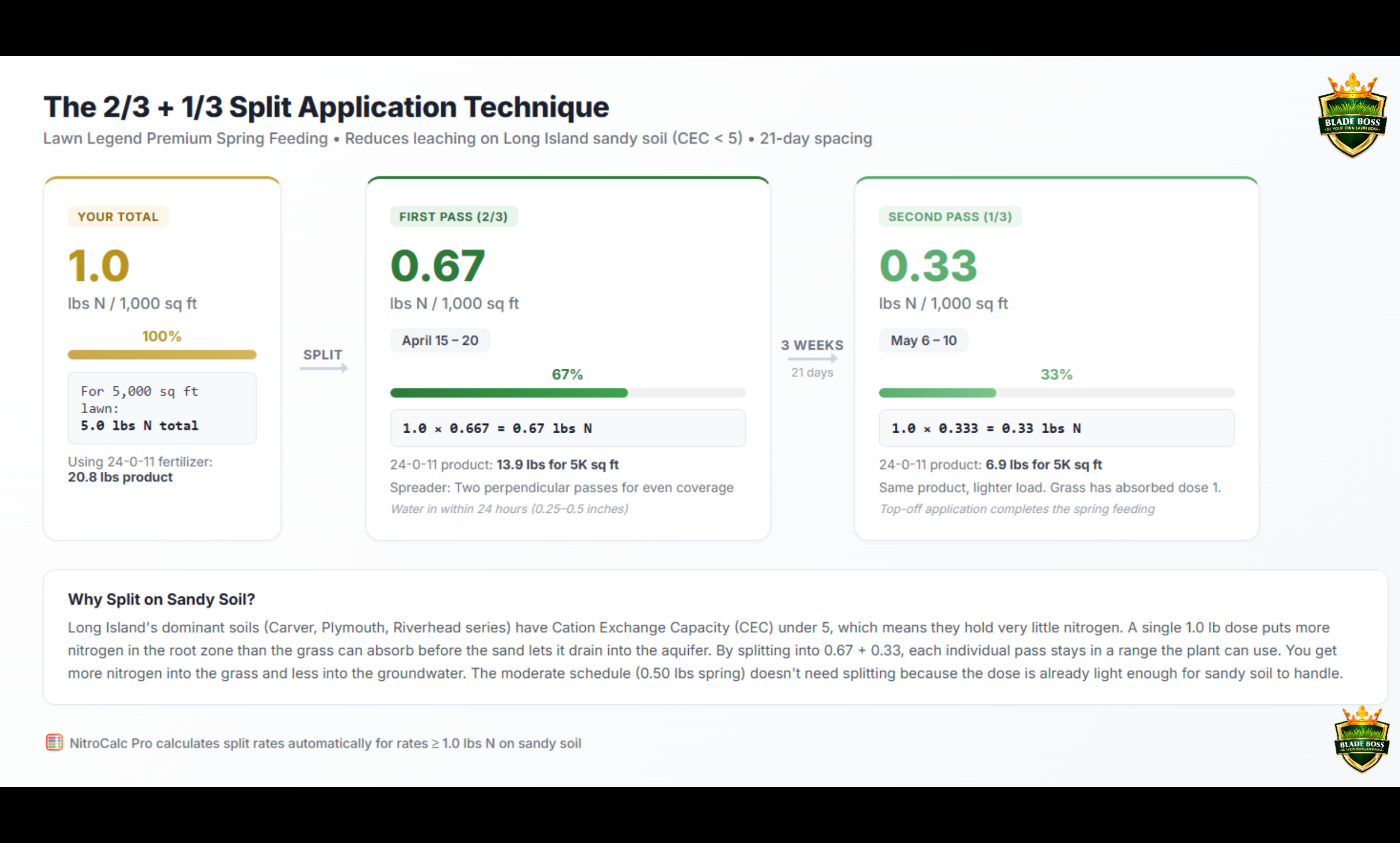This screenshot has width=1400, height=843.
Task: Click the 3 WEEKS arrow indicator
Action: 812,358
